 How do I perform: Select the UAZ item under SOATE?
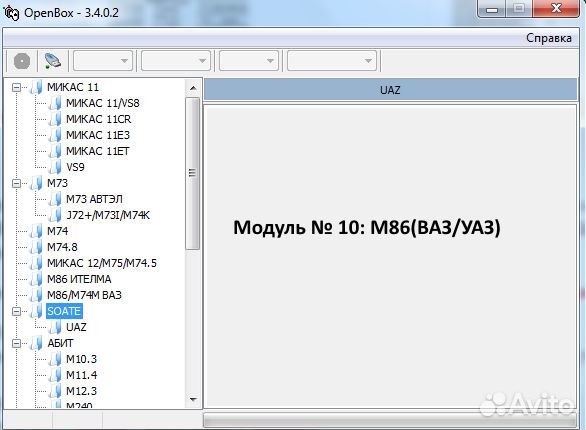[76, 327]
